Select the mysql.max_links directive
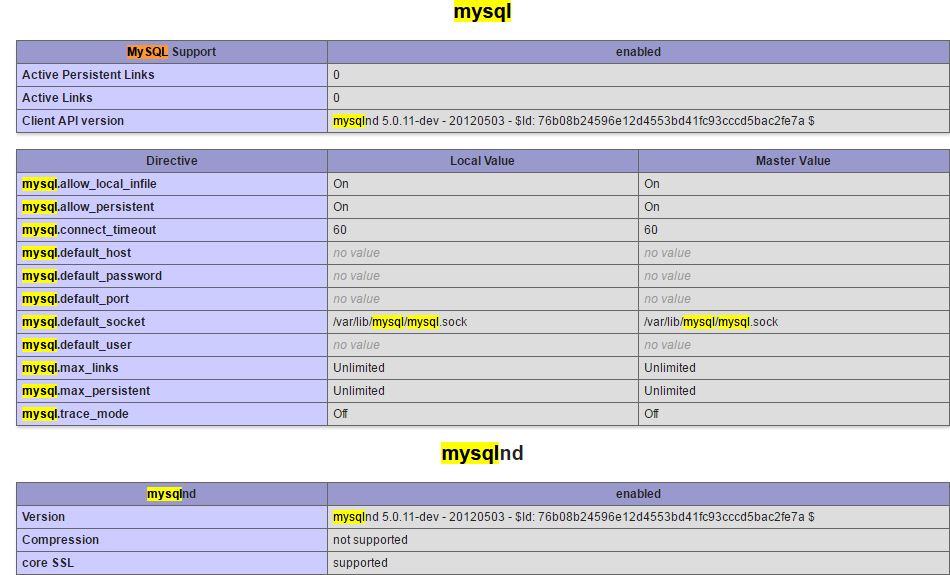Image resolution: width=950 pixels, height=575 pixels. 70,368
